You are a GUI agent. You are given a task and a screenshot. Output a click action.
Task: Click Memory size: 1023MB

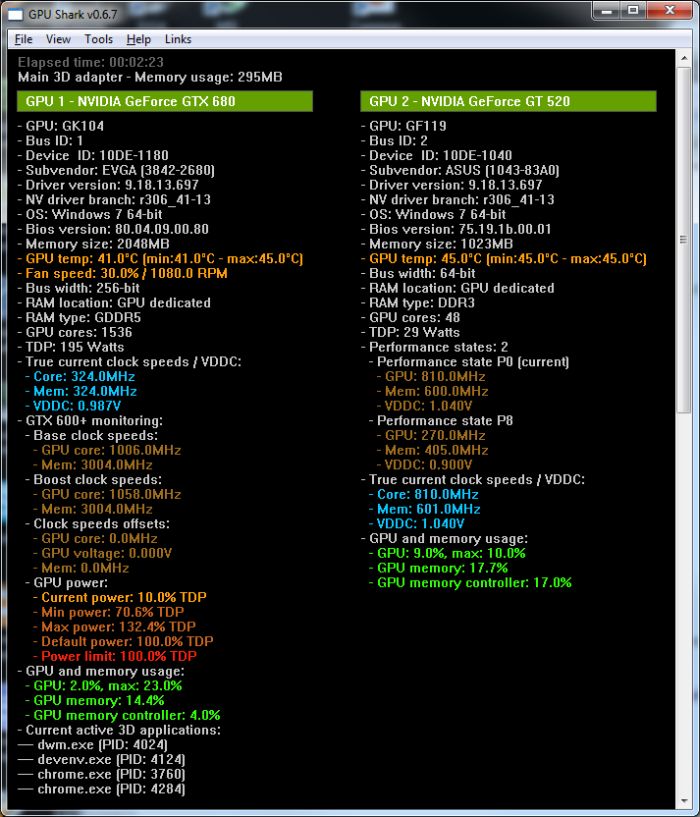click(437, 244)
